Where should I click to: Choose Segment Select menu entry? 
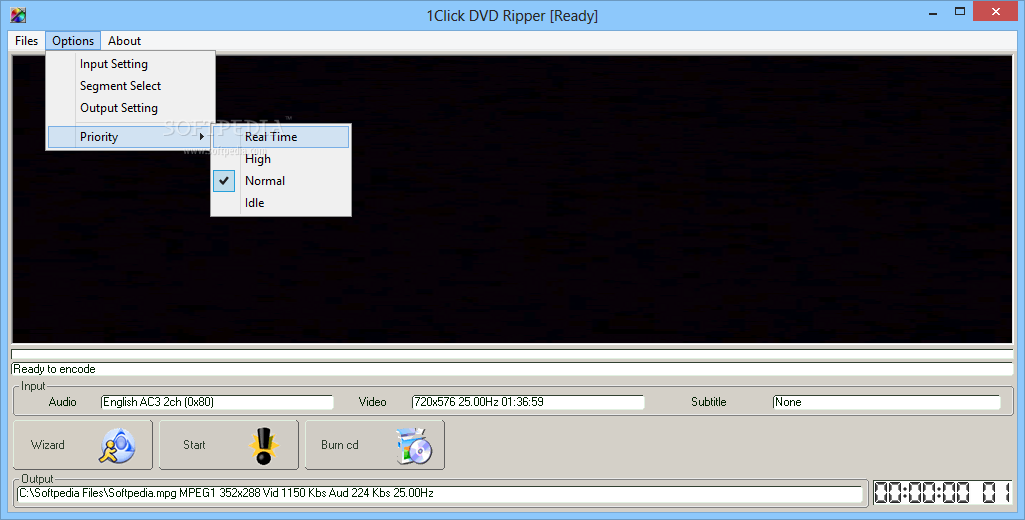click(x=131, y=86)
